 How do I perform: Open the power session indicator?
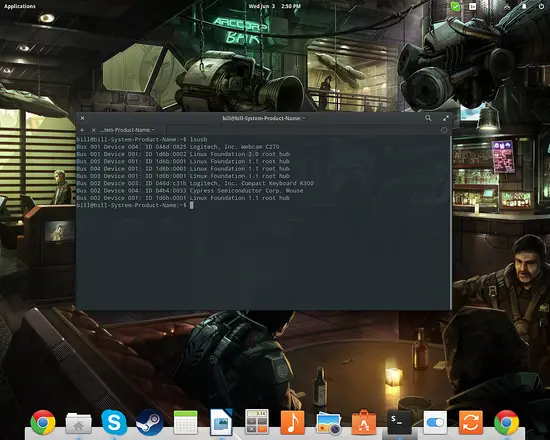(541, 6)
